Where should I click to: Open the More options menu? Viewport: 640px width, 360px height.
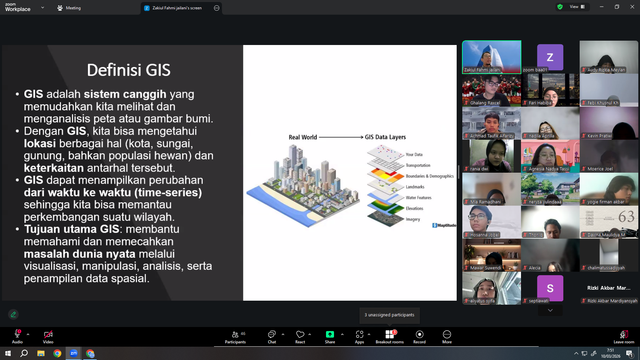click(x=447, y=337)
